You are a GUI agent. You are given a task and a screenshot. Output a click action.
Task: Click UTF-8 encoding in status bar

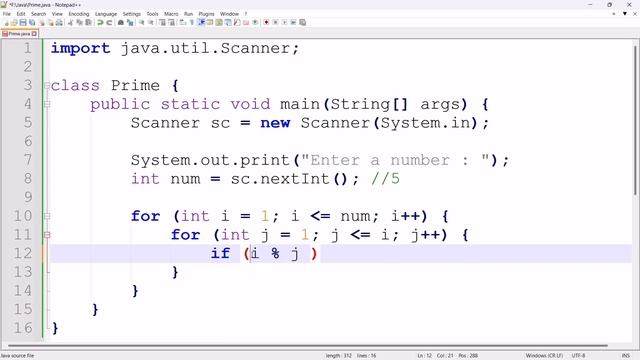pos(578,356)
